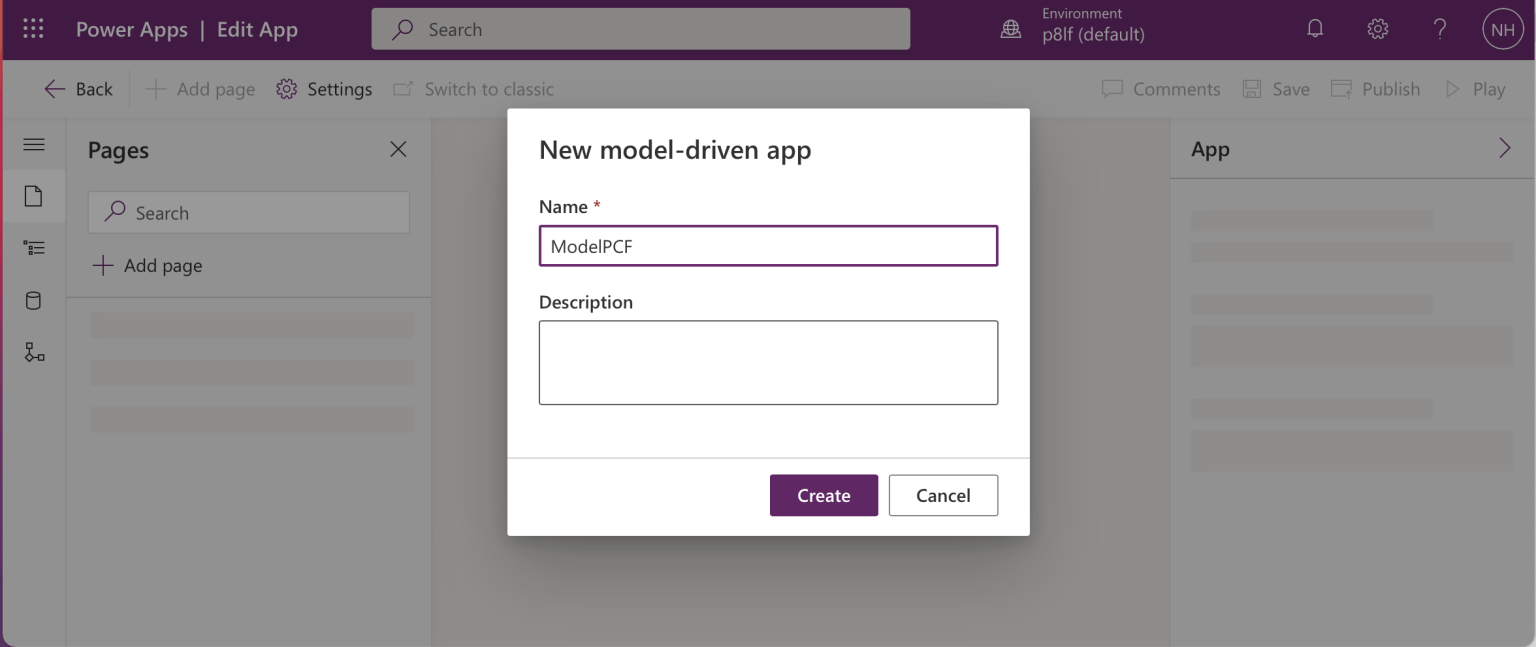Select the Navigation tree-view icon in left rail
The image size is (1536, 647).
click(x=33, y=248)
